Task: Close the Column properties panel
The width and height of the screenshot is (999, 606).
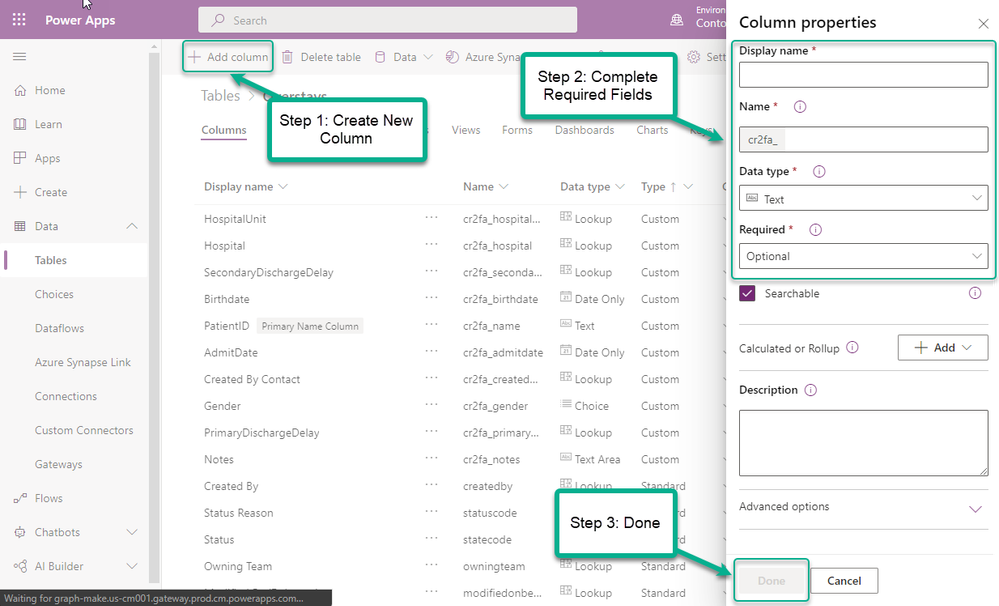Action: (x=983, y=24)
